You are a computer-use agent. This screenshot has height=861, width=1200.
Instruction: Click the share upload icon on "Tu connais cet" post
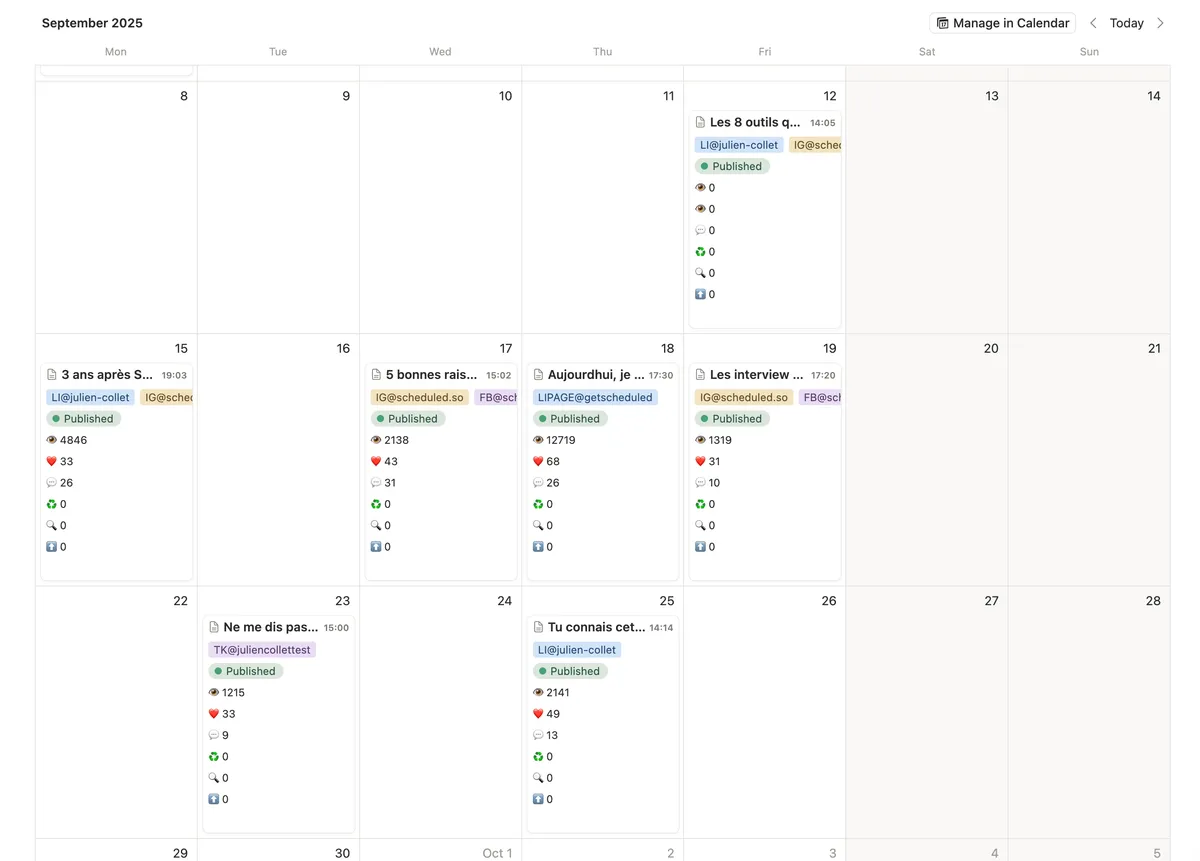[539, 799]
